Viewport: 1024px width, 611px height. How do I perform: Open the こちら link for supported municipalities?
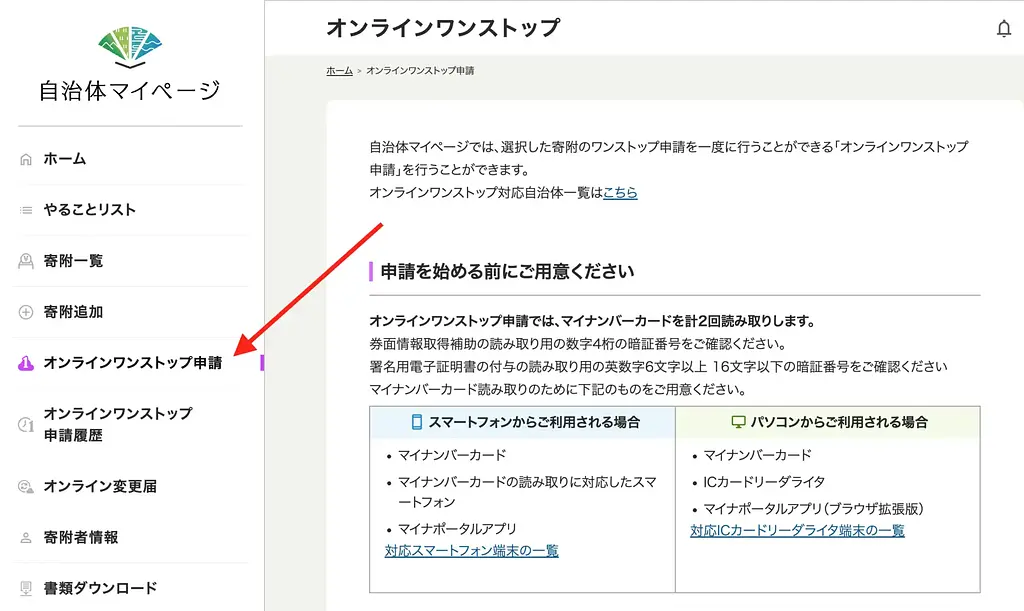[620, 194]
